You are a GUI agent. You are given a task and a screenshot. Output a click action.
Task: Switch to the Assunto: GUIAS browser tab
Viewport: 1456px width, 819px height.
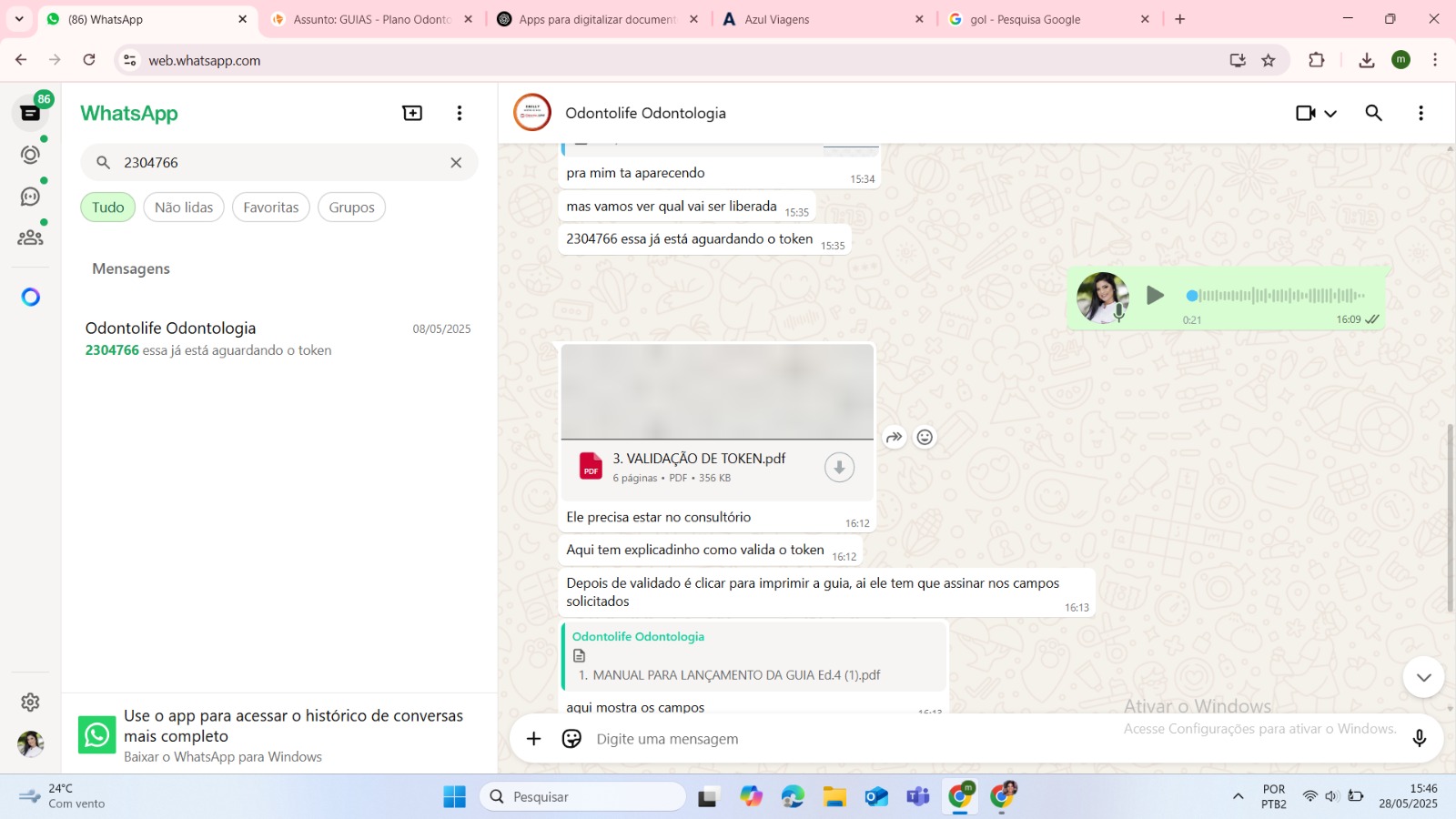pyautogui.click(x=372, y=19)
